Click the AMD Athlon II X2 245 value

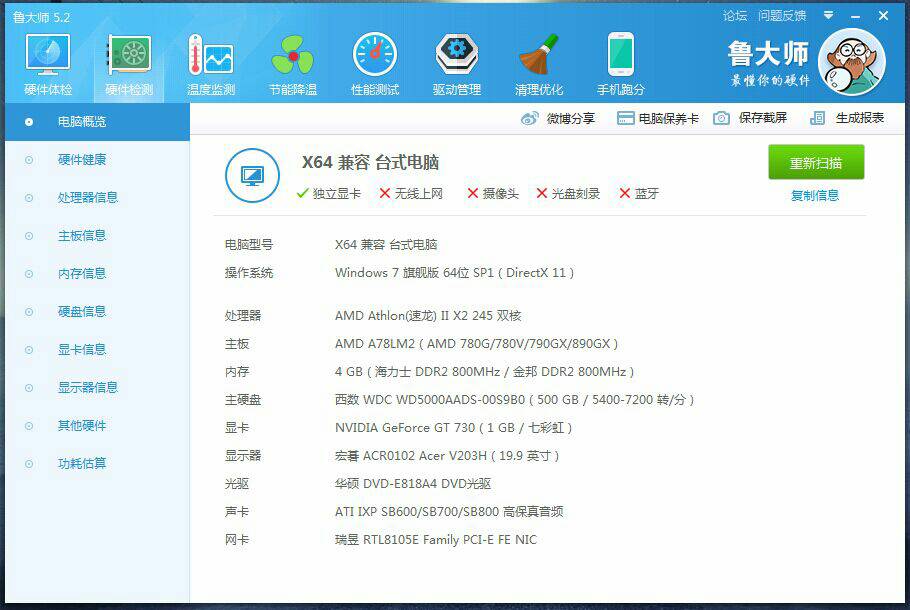click(428, 316)
